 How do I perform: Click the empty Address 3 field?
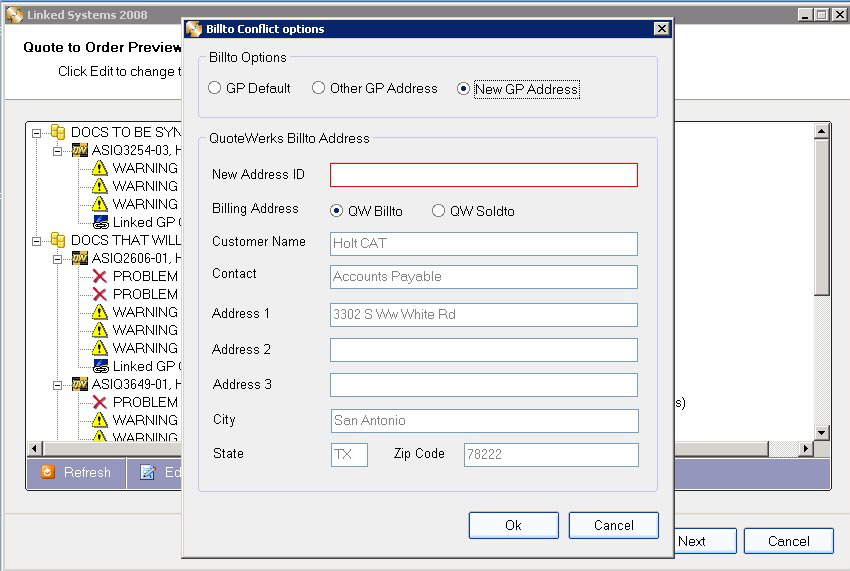pyautogui.click(x=484, y=385)
